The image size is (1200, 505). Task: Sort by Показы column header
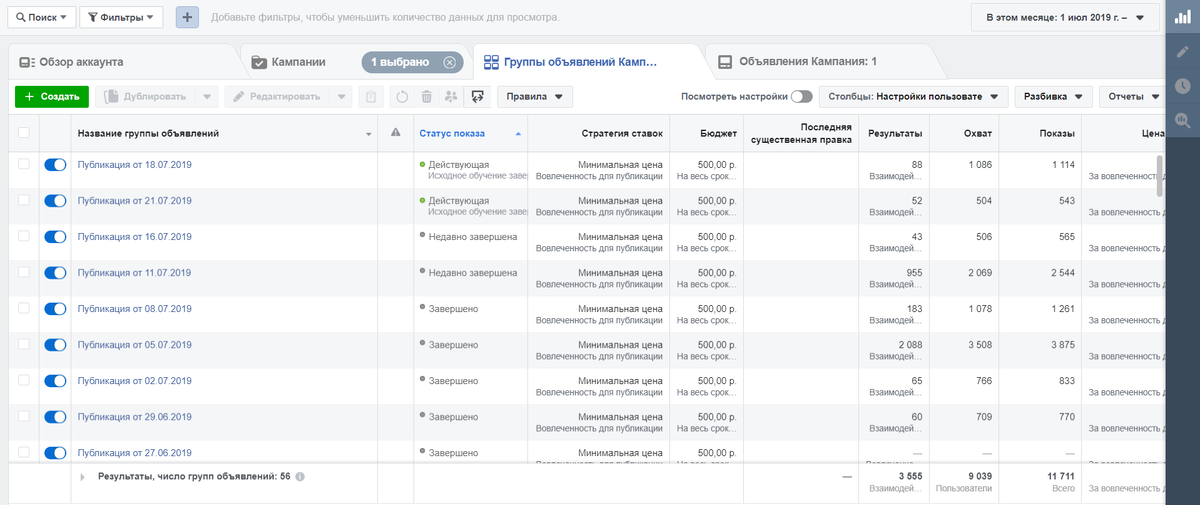1057,133
